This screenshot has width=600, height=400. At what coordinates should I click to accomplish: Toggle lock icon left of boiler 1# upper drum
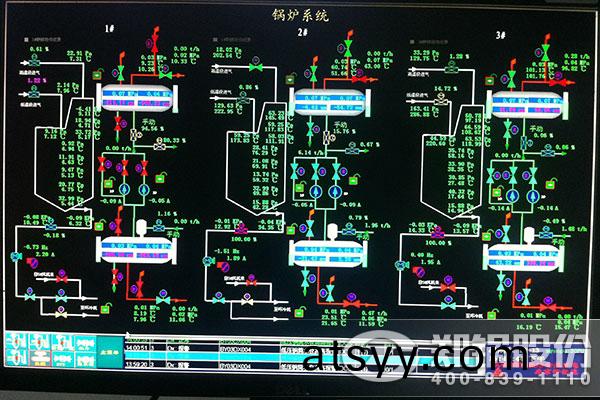[x=98, y=74]
